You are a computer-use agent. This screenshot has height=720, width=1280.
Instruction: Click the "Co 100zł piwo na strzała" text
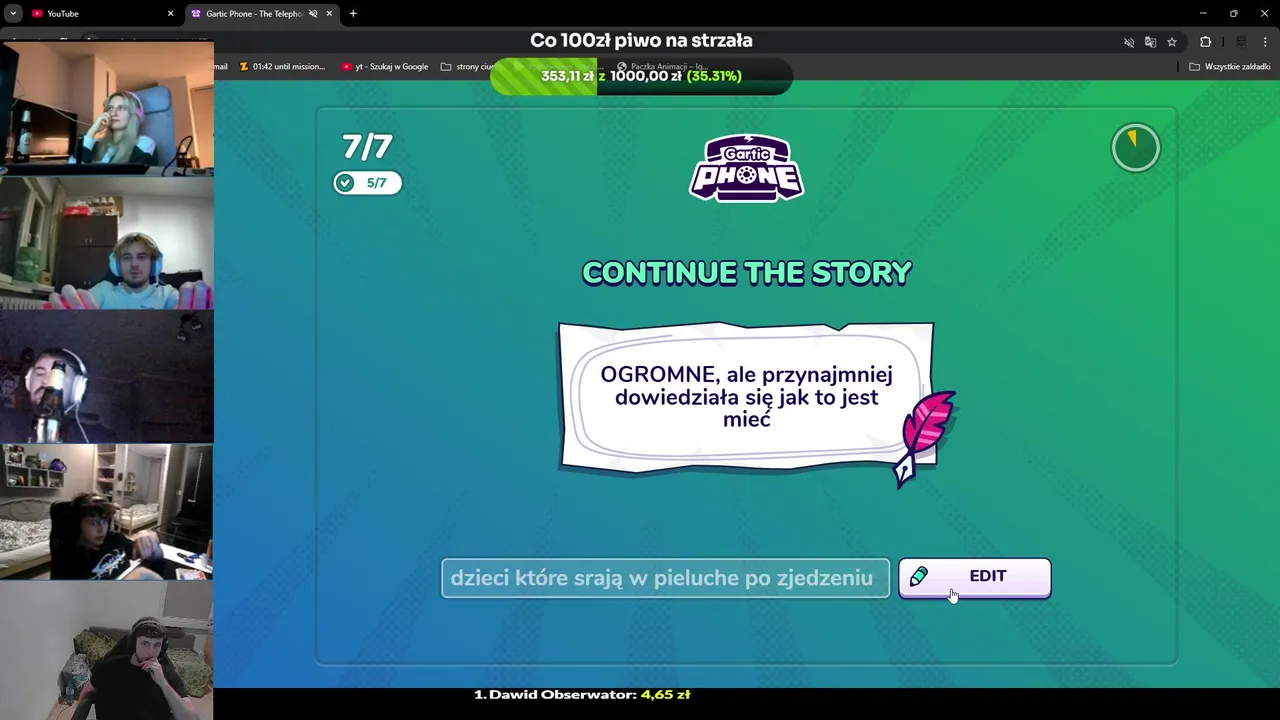pyautogui.click(x=641, y=41)
